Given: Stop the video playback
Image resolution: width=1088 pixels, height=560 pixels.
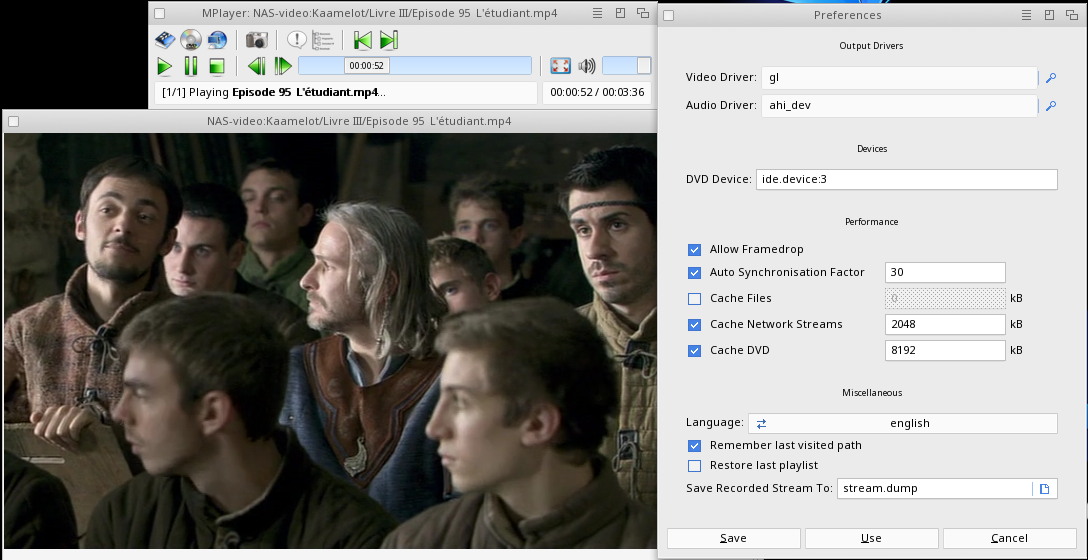Looking at the screenshot, I should [x=217, y=66].
